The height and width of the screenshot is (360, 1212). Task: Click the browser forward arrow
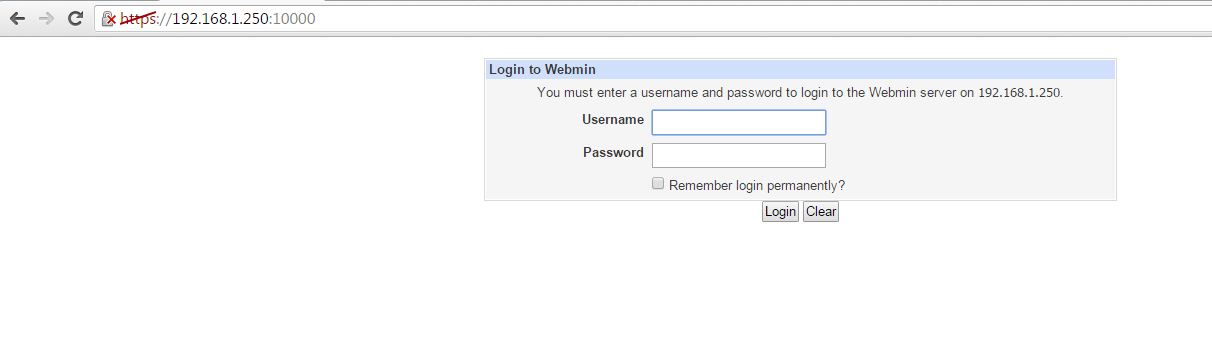(46, 18)
